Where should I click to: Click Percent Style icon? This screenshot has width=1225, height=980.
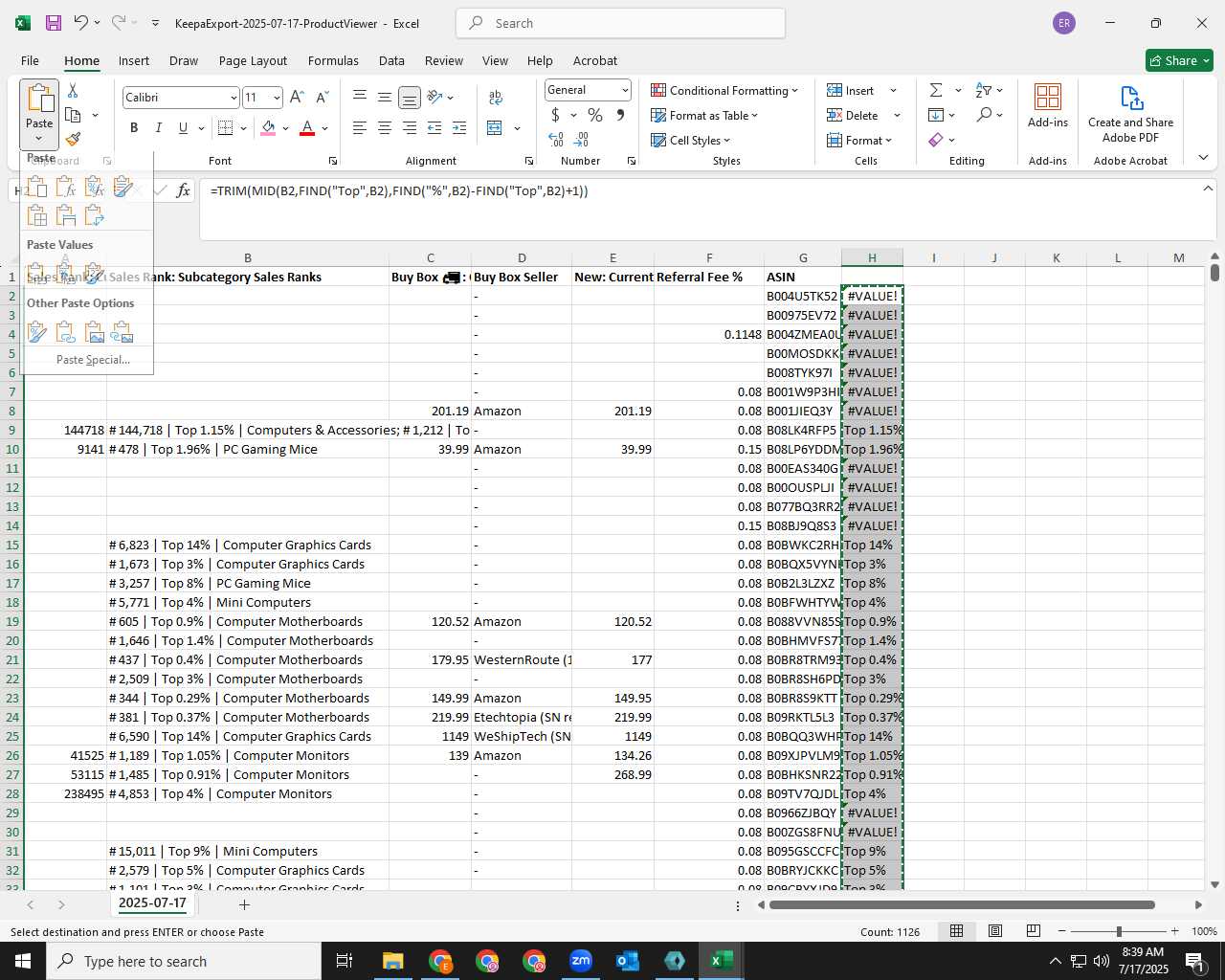pyautogui.click(x=595, y=115)
